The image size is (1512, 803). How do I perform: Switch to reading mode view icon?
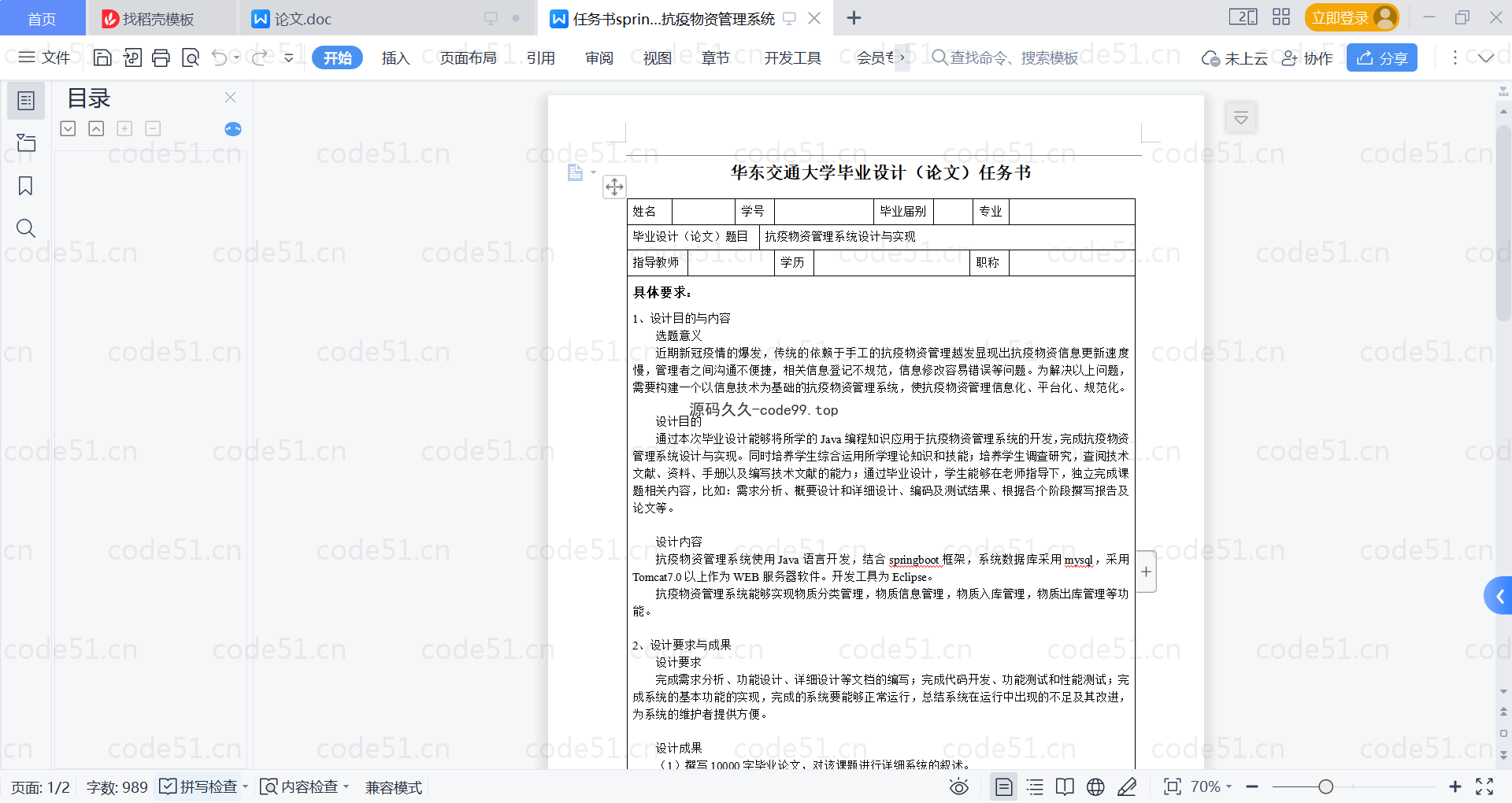(x=1065, y=786)
